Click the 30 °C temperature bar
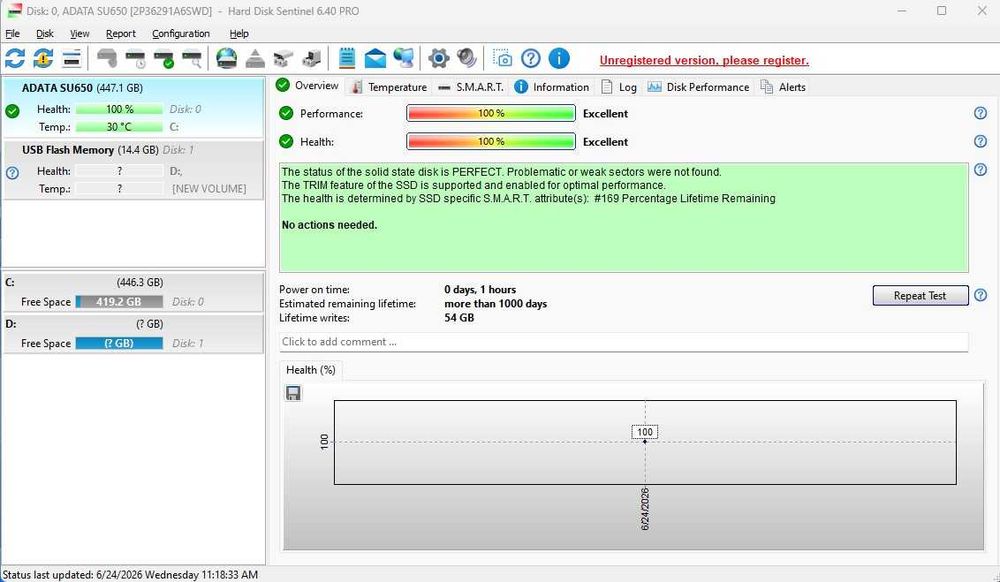Image resolution: width=1000 pixels, height=582 pixels. [119, 127]
